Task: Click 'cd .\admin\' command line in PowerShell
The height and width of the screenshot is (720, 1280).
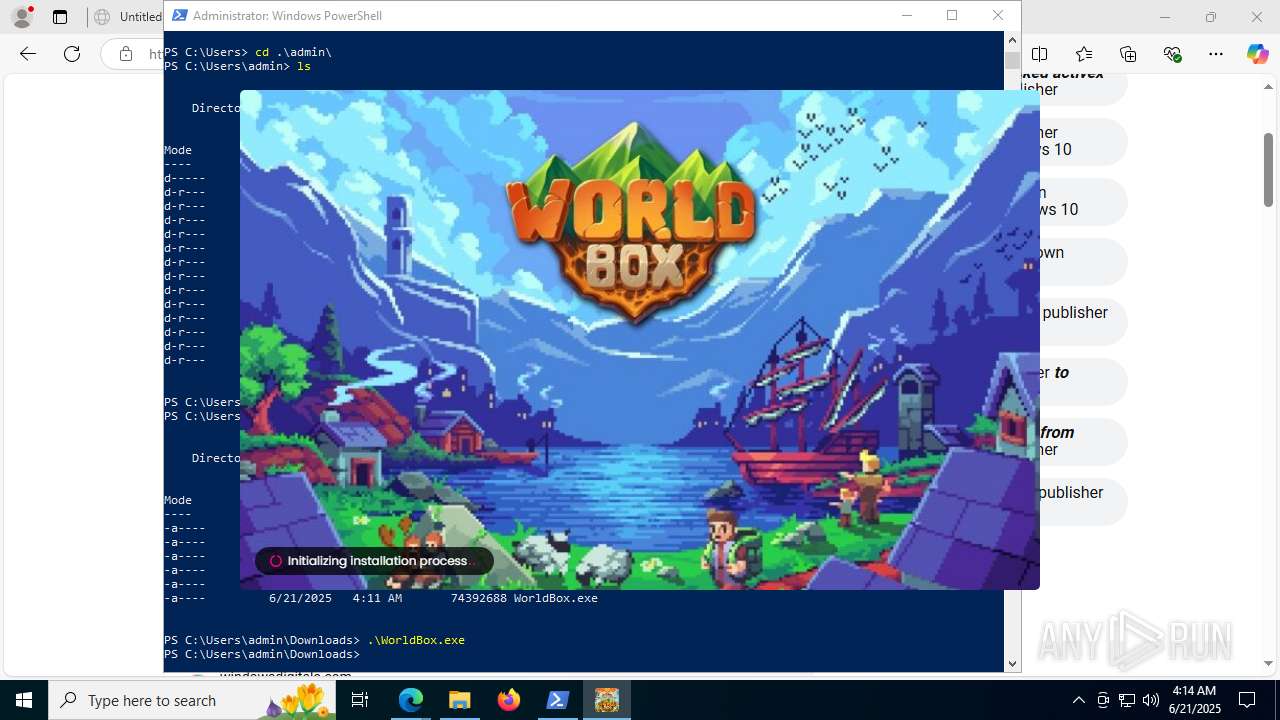Action: coord(293,52)
